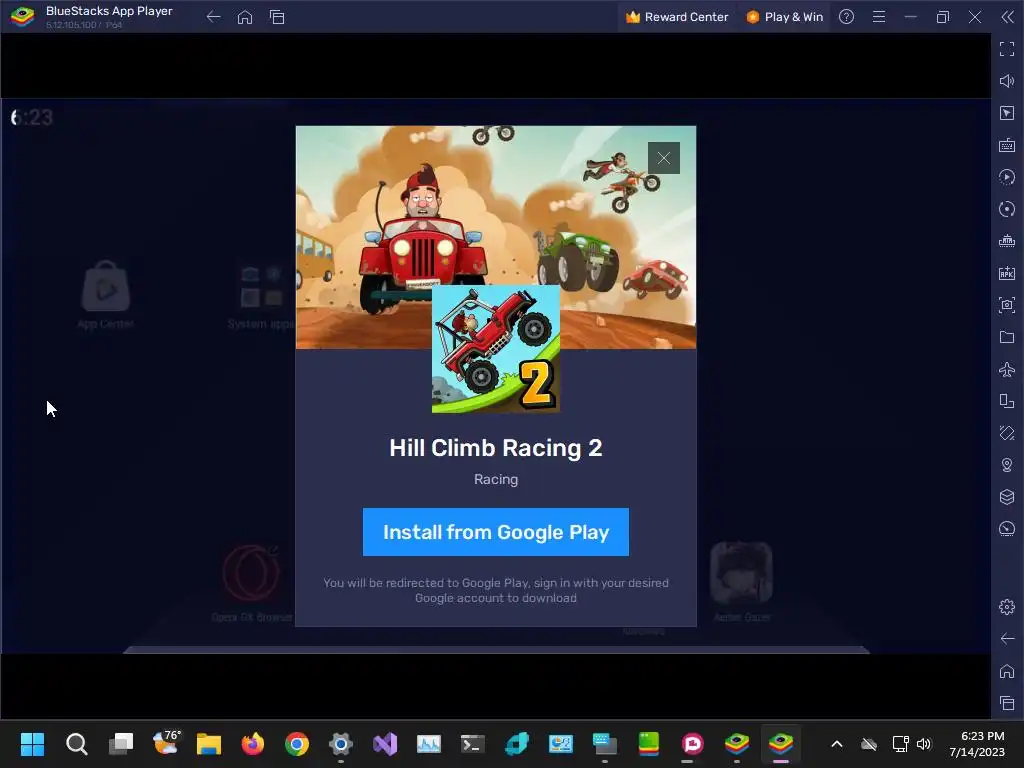The image size is (1024, 768).
Task: Open Opera GX Browser in background
Action: coord(252,581)
